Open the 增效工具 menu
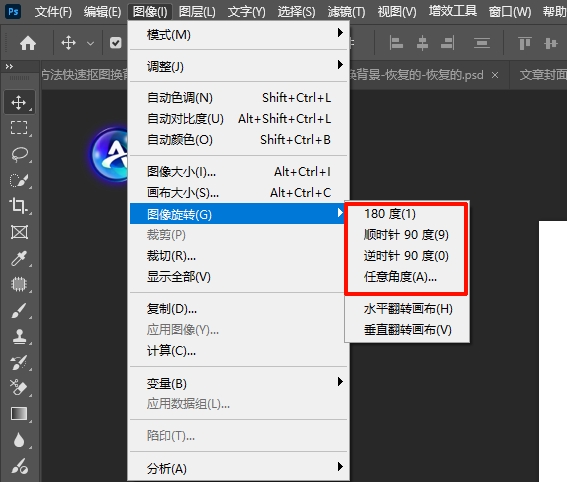The width and height of the screenshot is (567, 482). coord(452,11)
